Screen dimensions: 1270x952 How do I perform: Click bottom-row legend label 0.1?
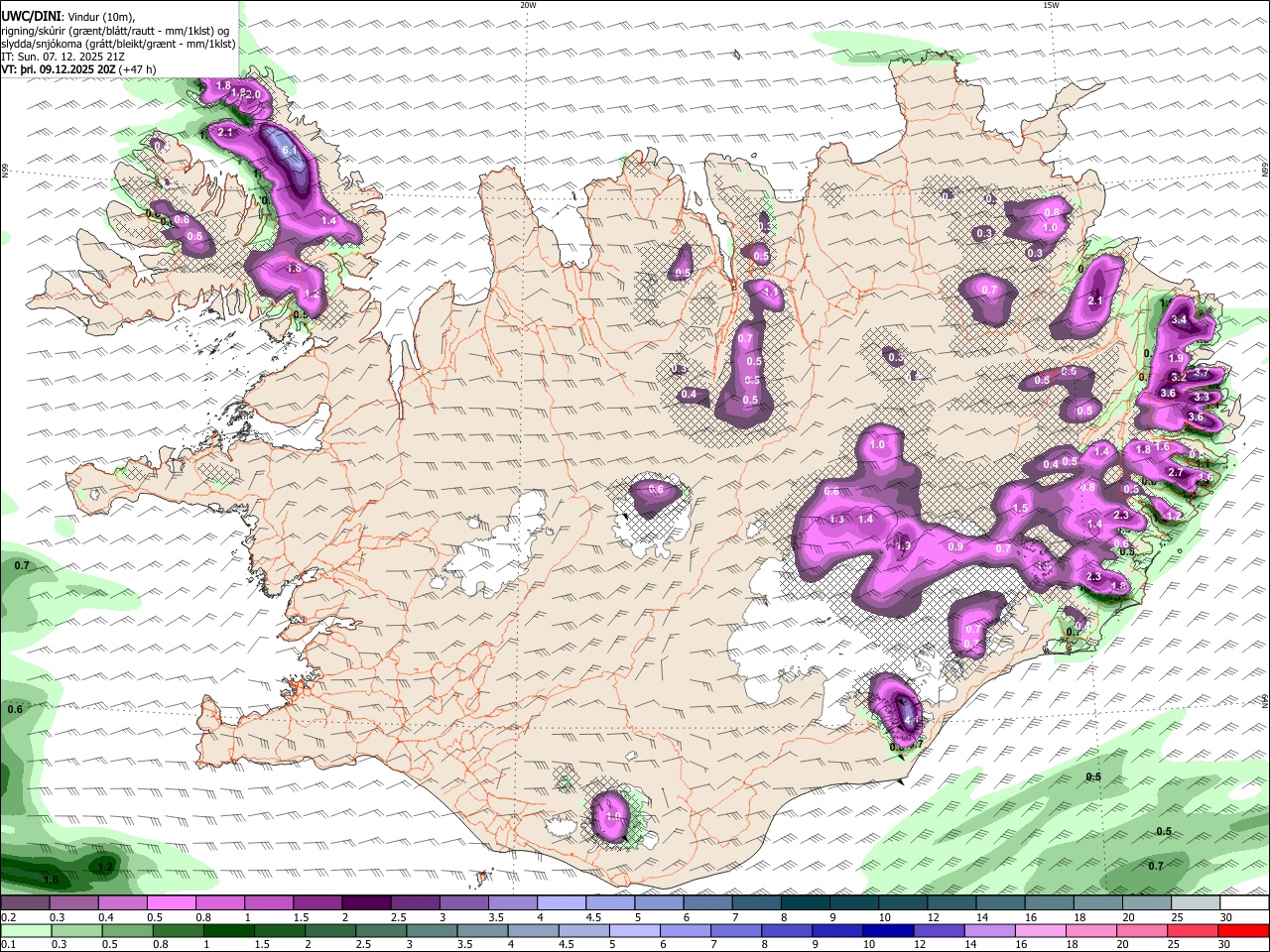[x=8, y=945]
